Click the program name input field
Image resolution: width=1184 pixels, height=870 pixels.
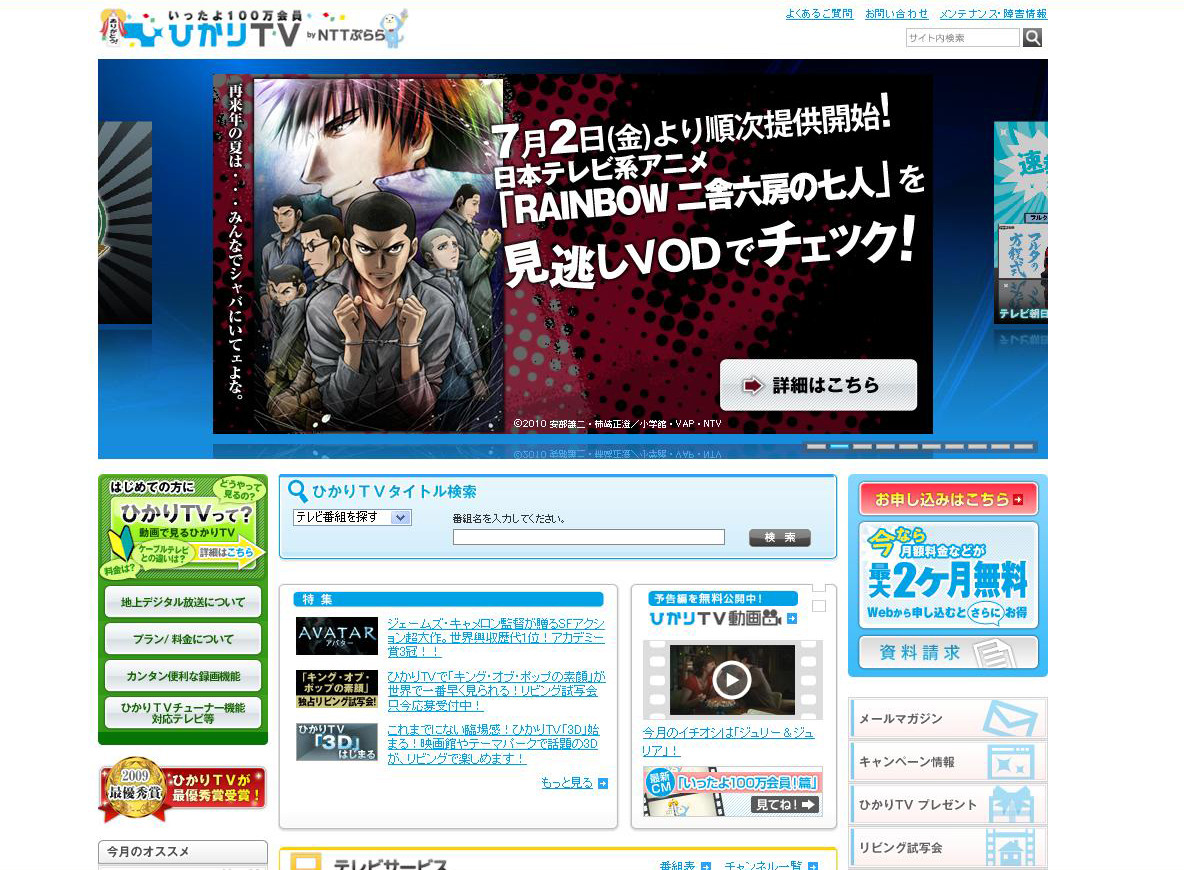589,537
